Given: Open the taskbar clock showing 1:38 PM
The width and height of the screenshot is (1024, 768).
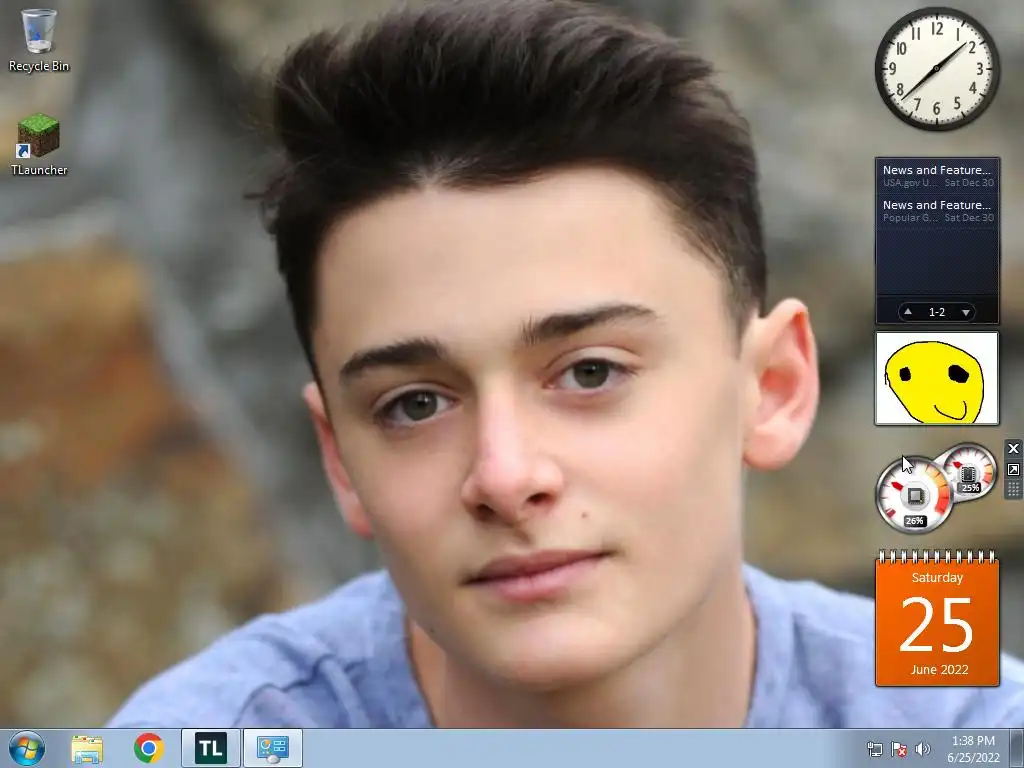Looking at the screenshot, I should pyautogui.click(x=973, y=749).
